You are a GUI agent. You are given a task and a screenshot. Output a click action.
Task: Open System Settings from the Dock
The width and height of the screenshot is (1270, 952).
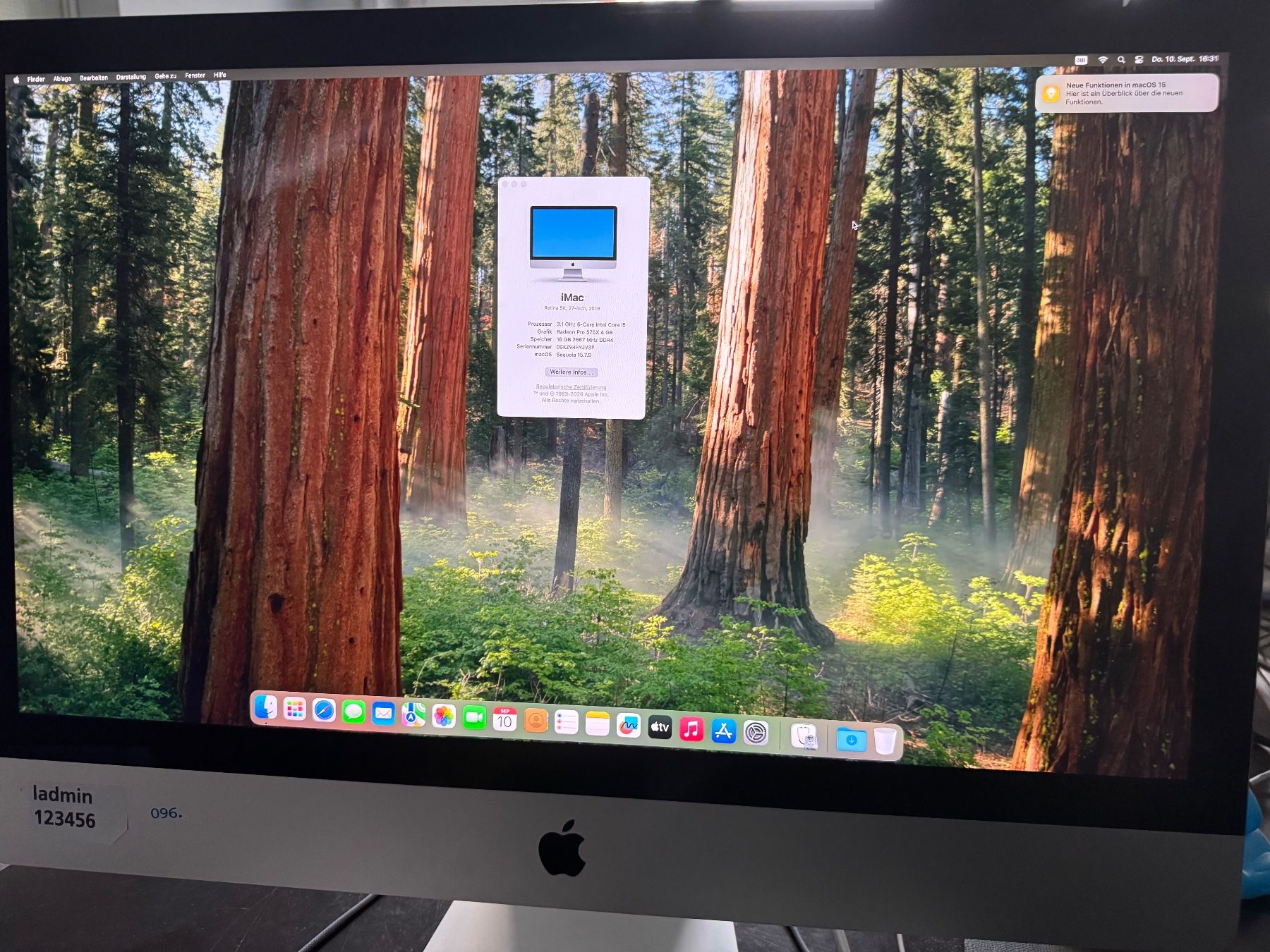[756, 733]
